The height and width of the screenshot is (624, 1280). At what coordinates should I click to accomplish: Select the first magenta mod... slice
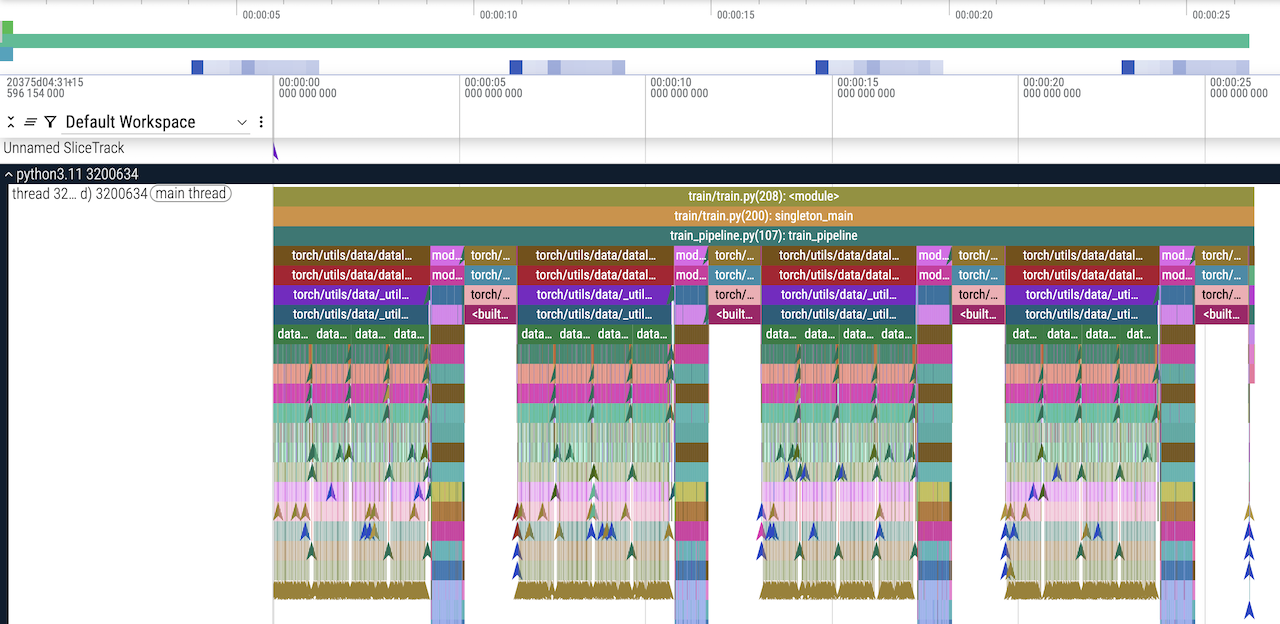coord(447,255)
